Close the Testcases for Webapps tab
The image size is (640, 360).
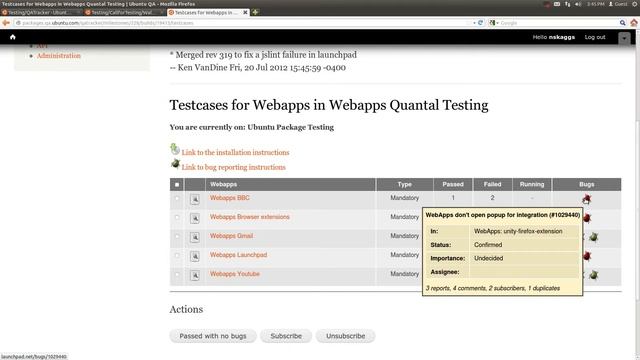coord(245,12)
